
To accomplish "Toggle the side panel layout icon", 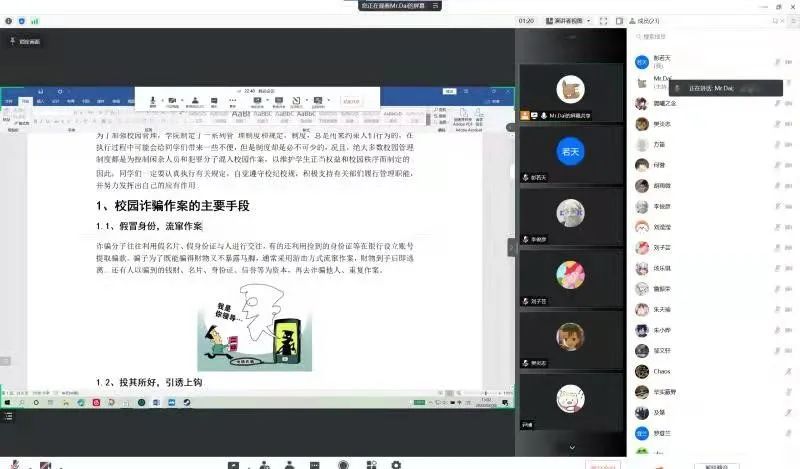I will 619,20.
